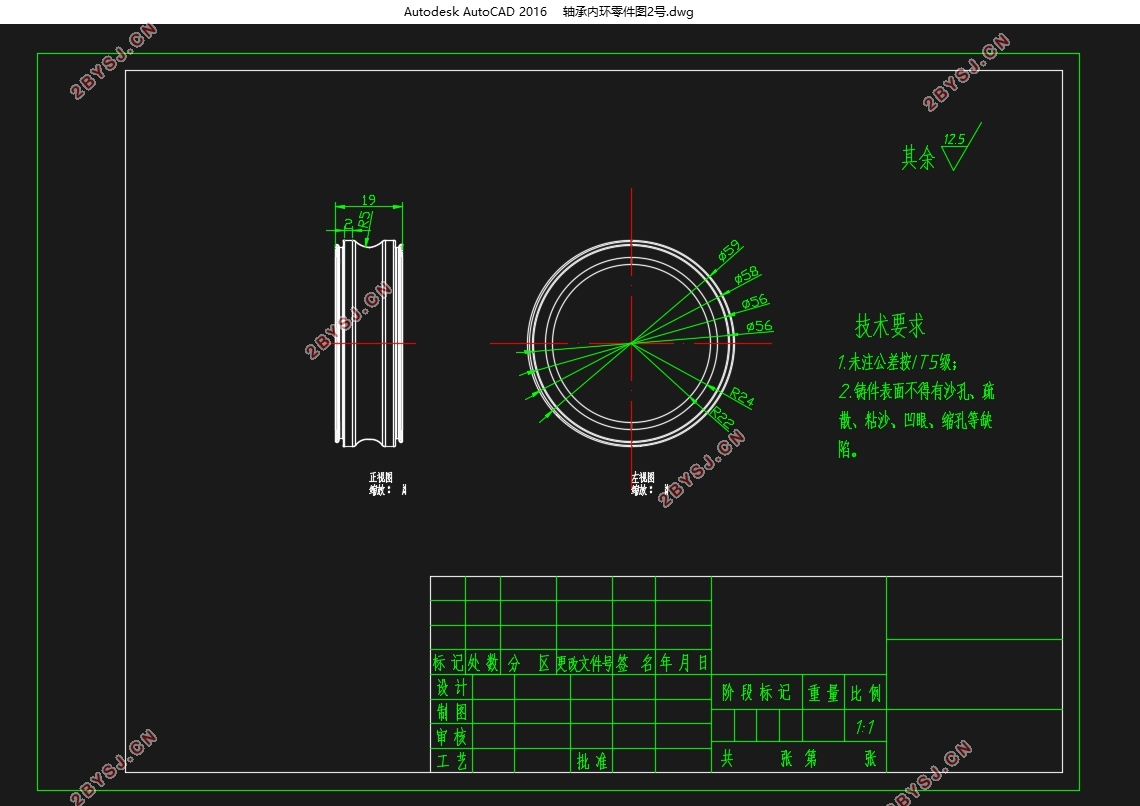Click the 其余 surface finish label
1140x806 pixels.
click(x=918, y=157)
